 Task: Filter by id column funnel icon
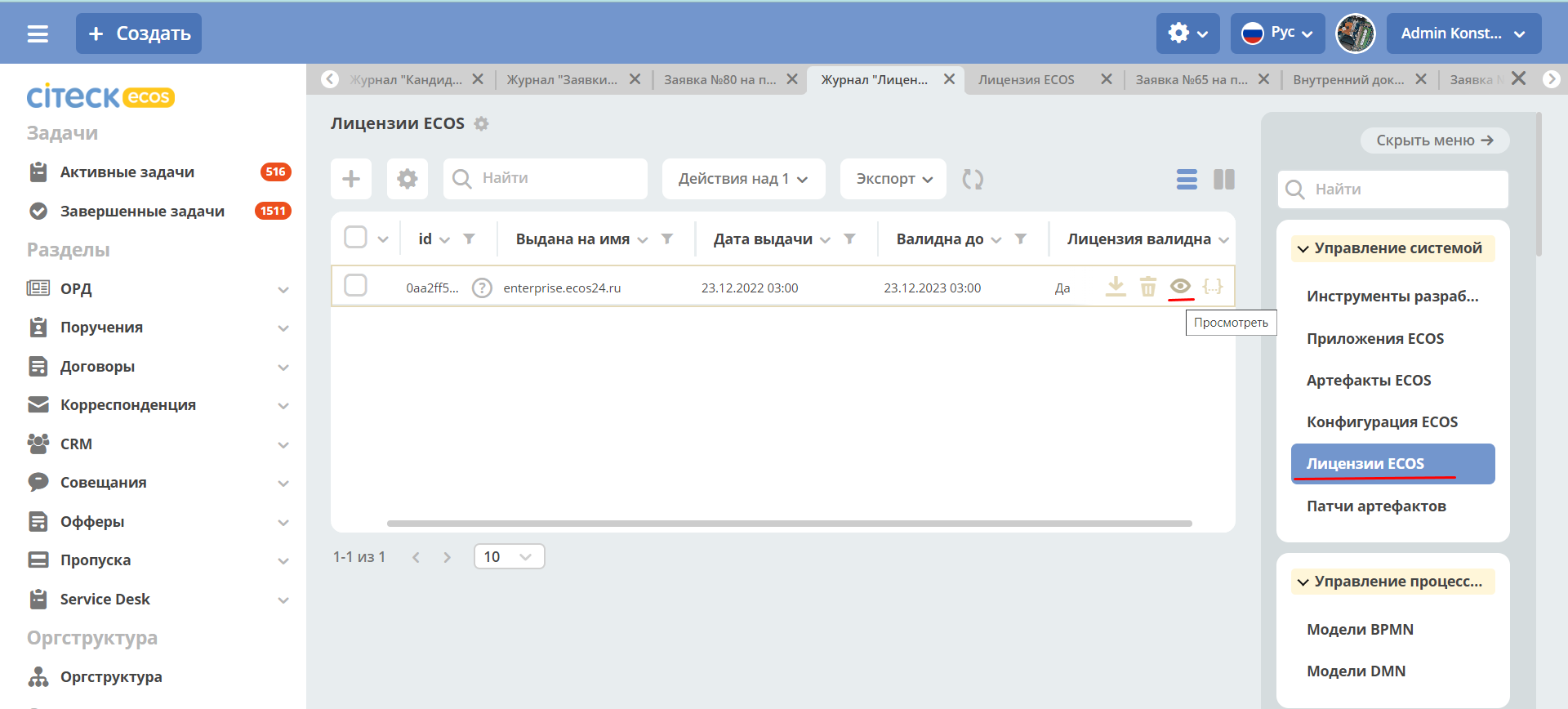[469, 239]
